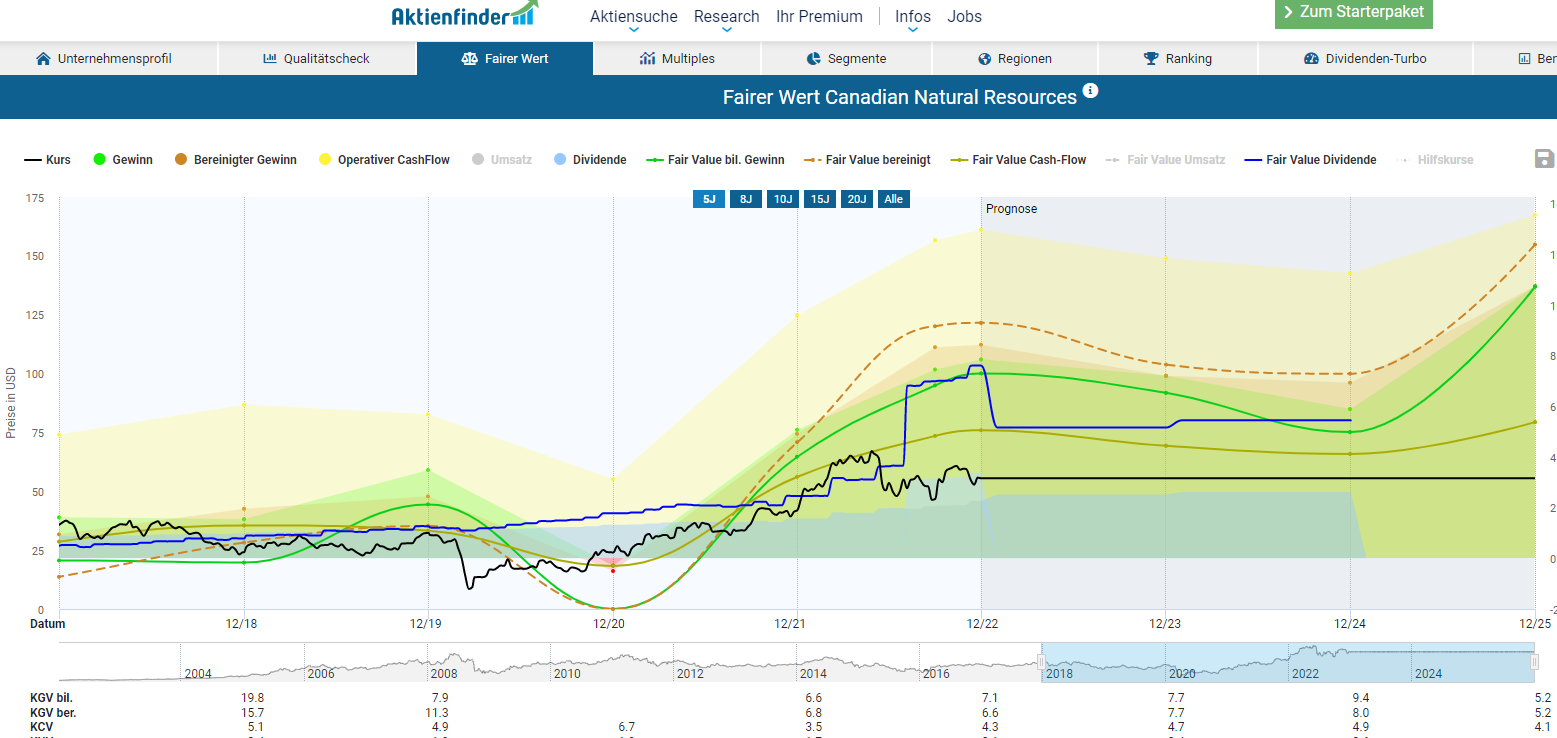The height and width of the screenshot is (738, 1557).
Task: Click the Datum axis label
Action: coord(47,624)
